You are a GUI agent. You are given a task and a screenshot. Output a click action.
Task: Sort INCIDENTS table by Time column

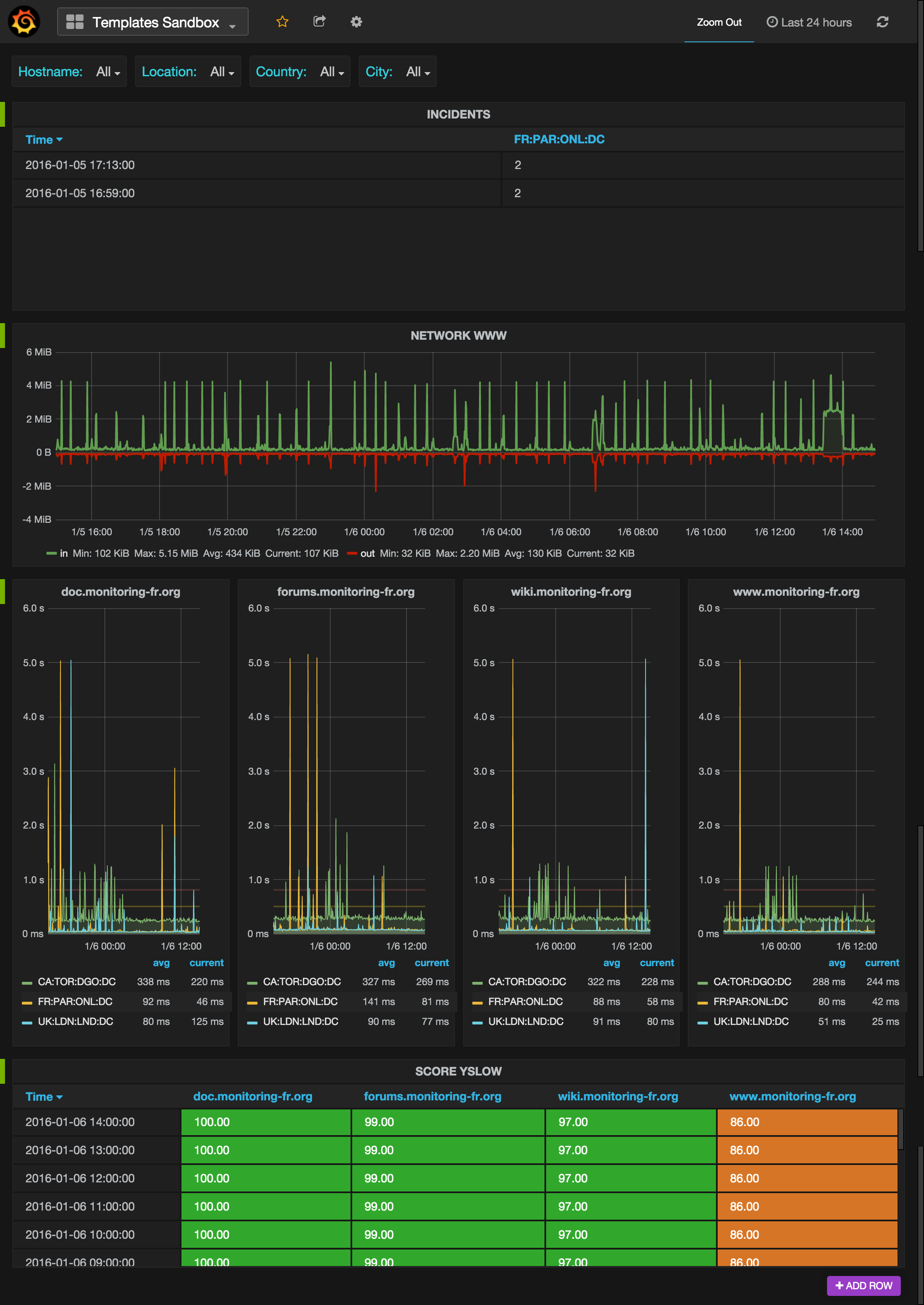tap(44, 139)
